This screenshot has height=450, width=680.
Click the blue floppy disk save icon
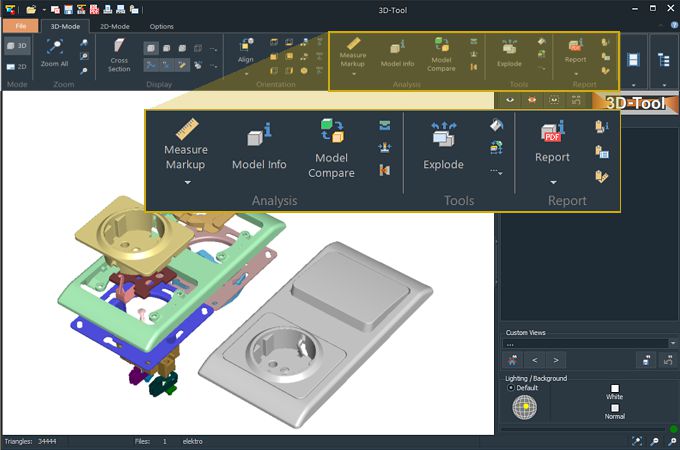[x=69, y=10]
